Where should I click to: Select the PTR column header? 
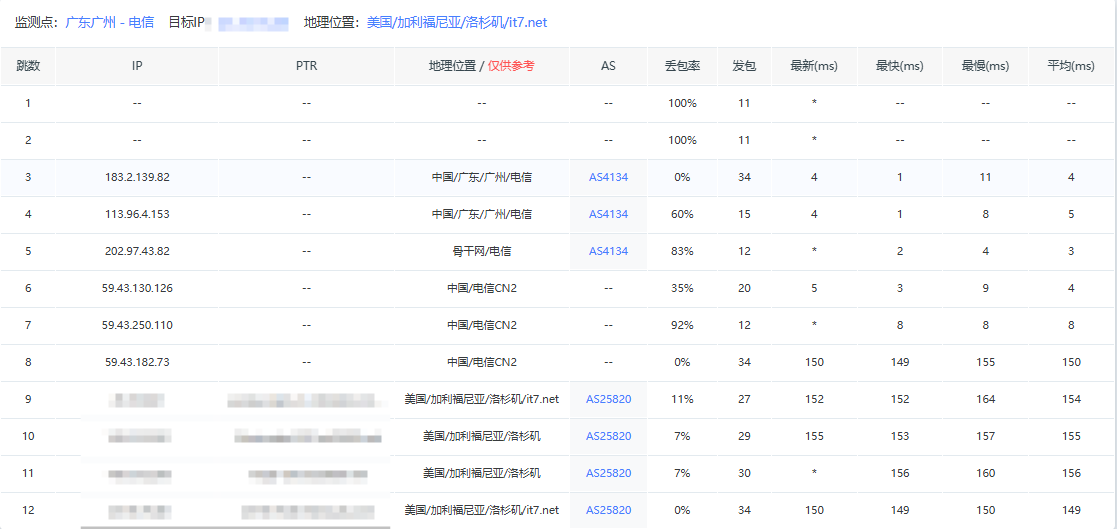[x=306, y=66]
